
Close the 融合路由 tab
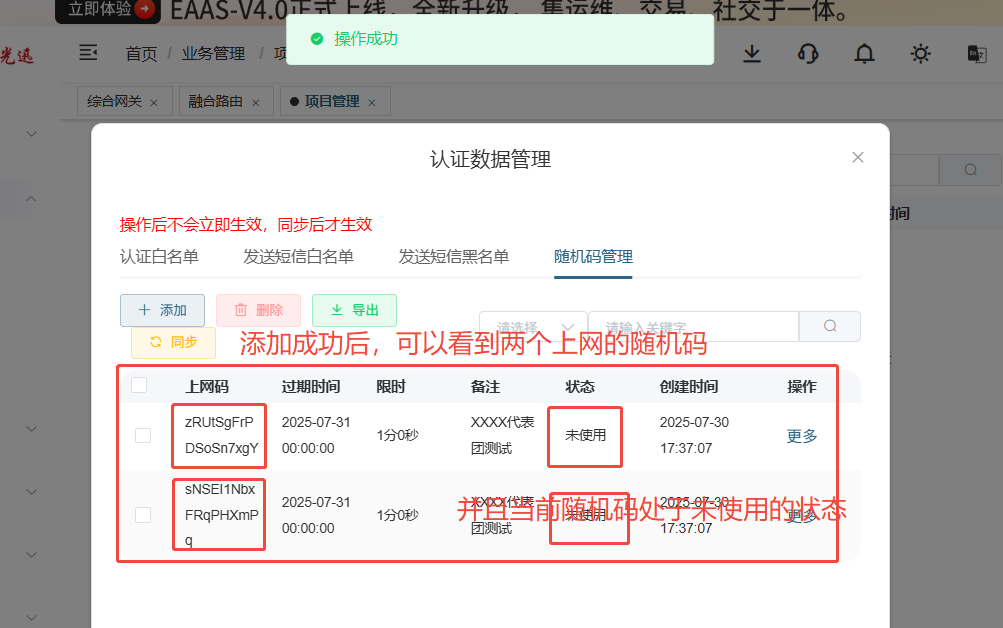[x=255, y=102]
